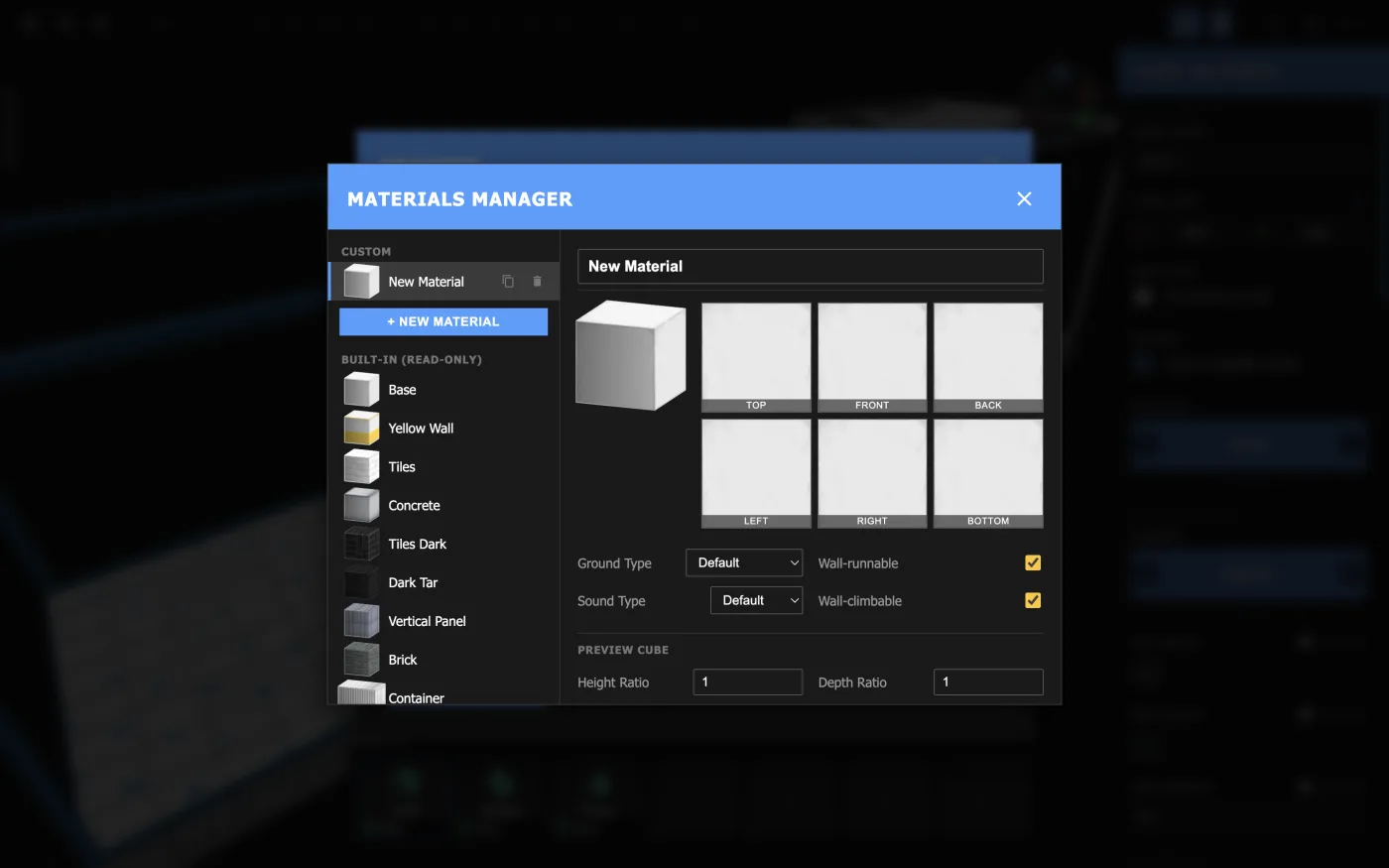Click the 'Tiles Dark' list label
This screenshot has width=1389, height=868.
(x=418, y=545)
